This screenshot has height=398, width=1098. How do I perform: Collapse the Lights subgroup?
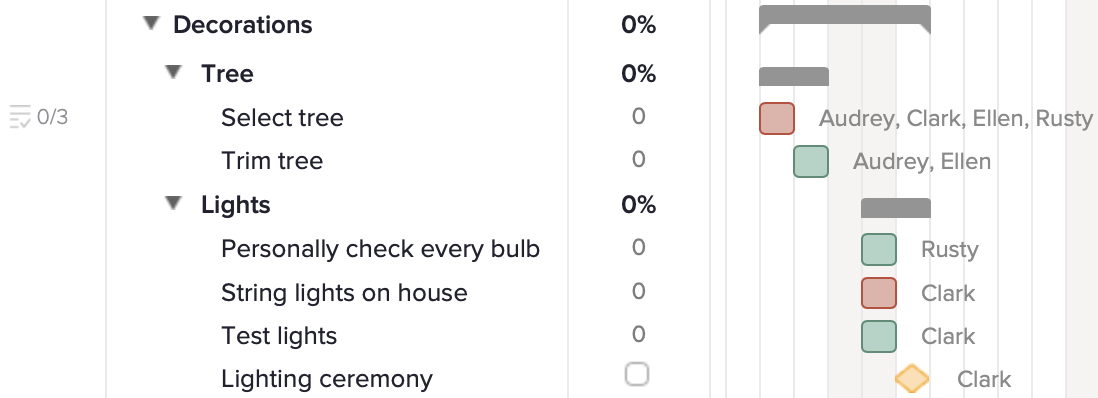pos(174,204)
